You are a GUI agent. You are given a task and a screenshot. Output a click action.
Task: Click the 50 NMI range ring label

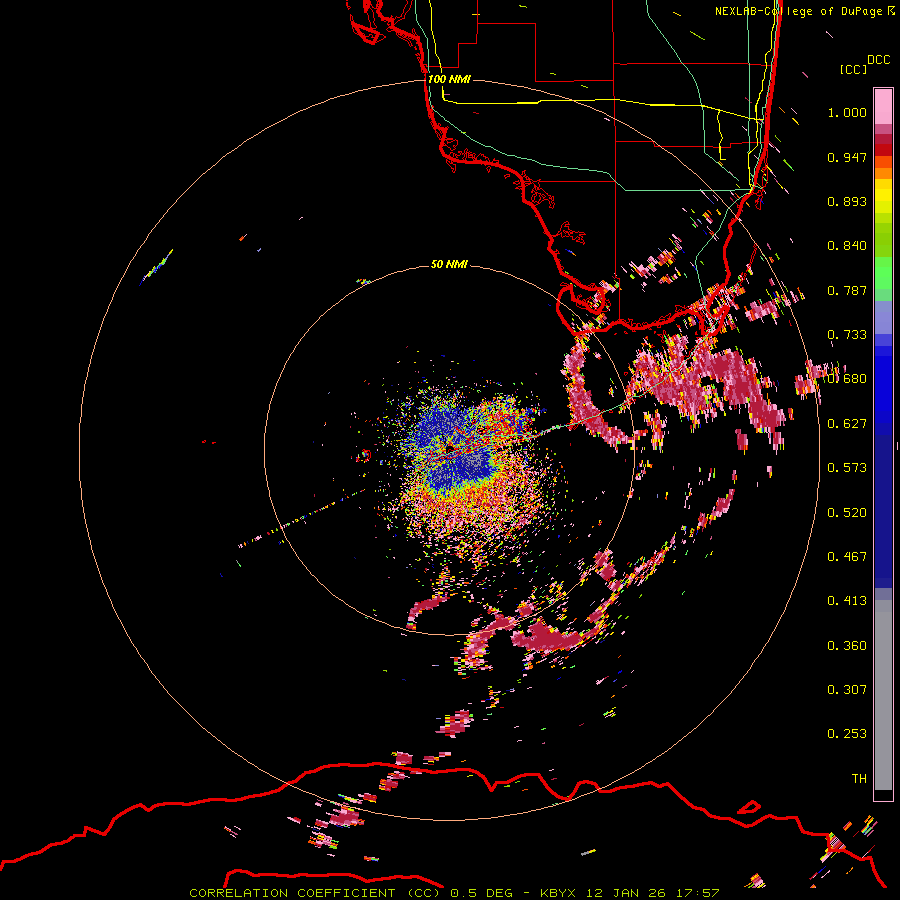coord(449,264)
